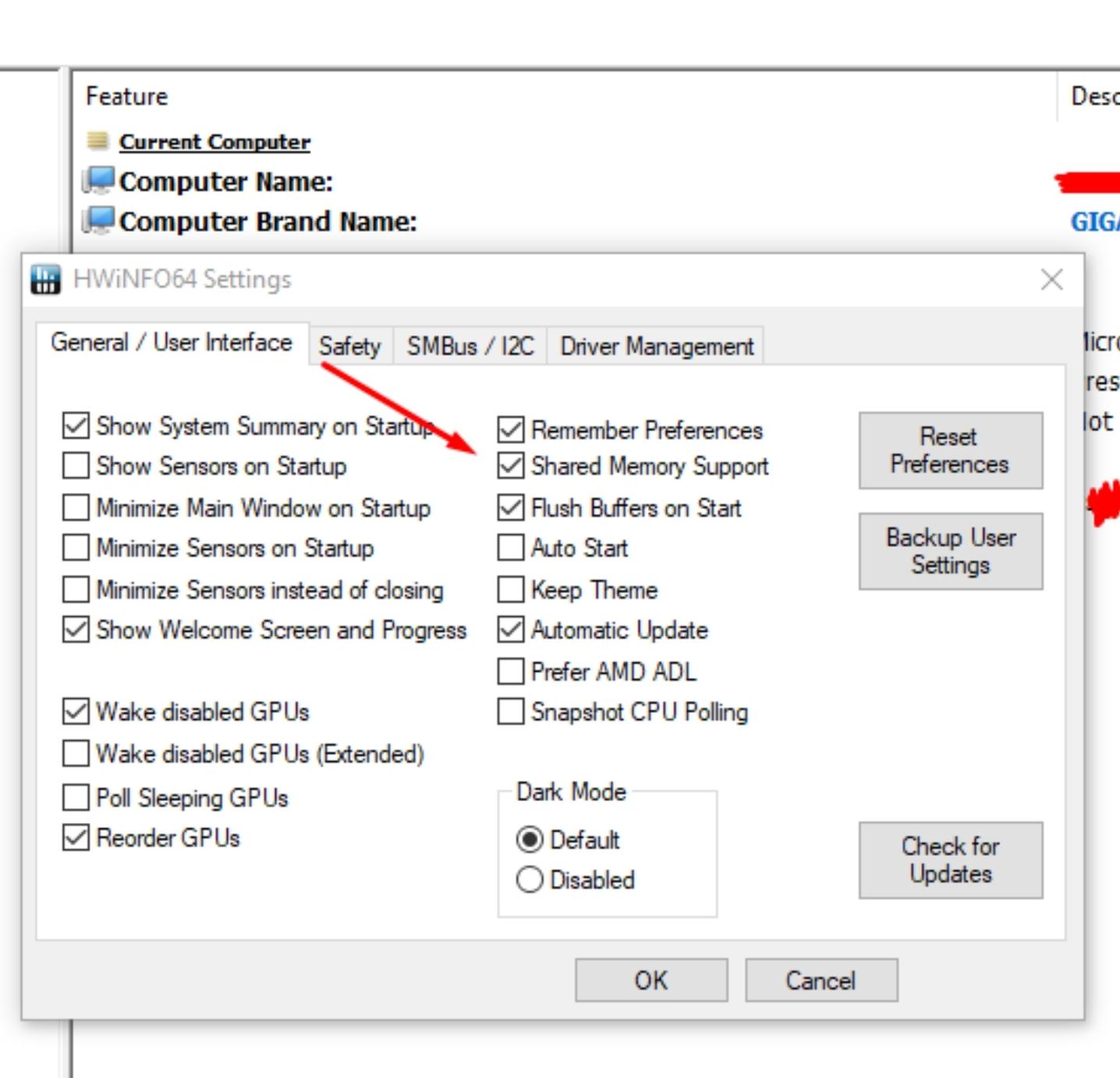Click the Computer Brand Name monitor icon

(98, 222)
